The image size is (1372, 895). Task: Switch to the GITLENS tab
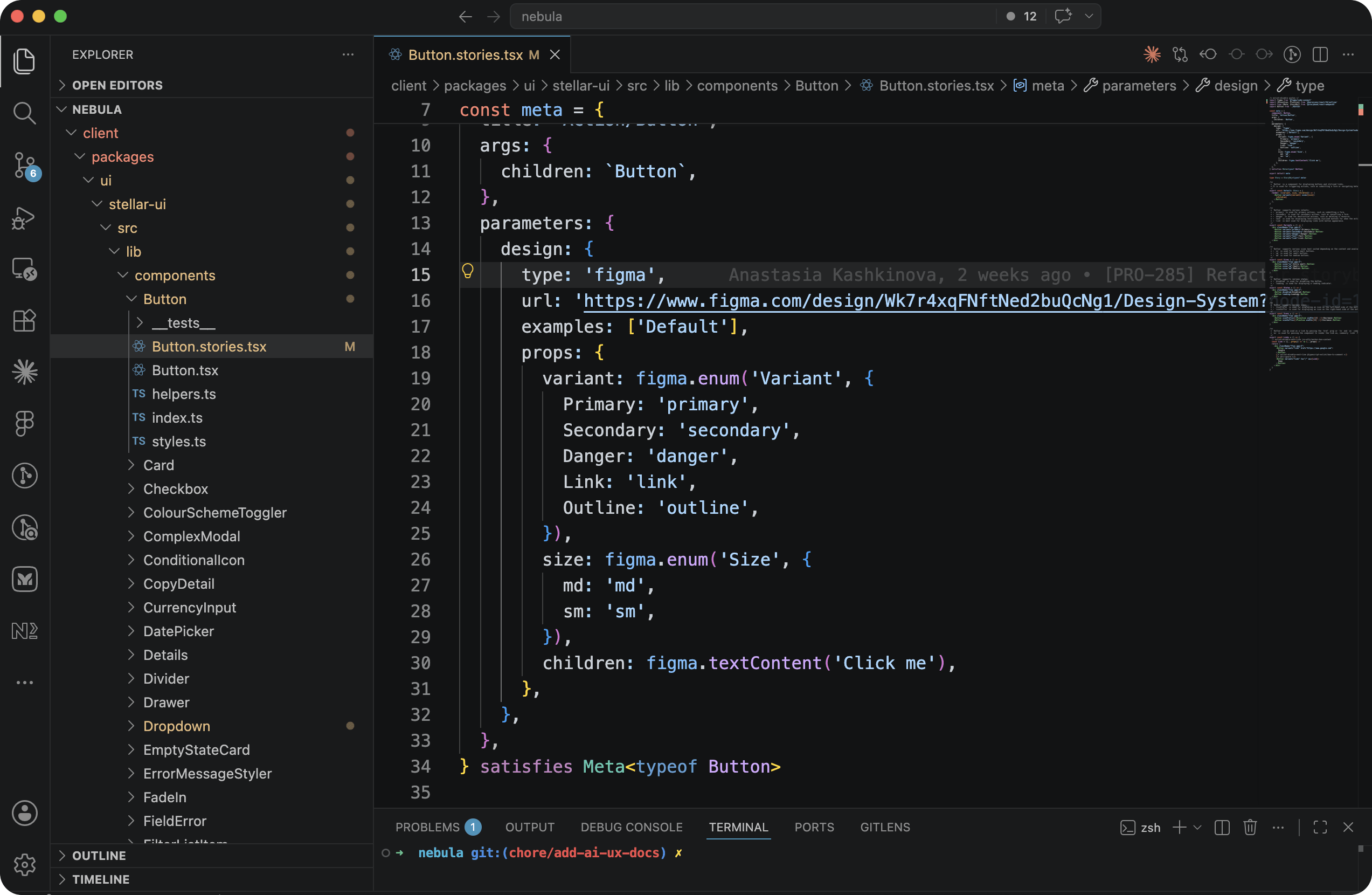pyautogui.click(x=885, y=827)
